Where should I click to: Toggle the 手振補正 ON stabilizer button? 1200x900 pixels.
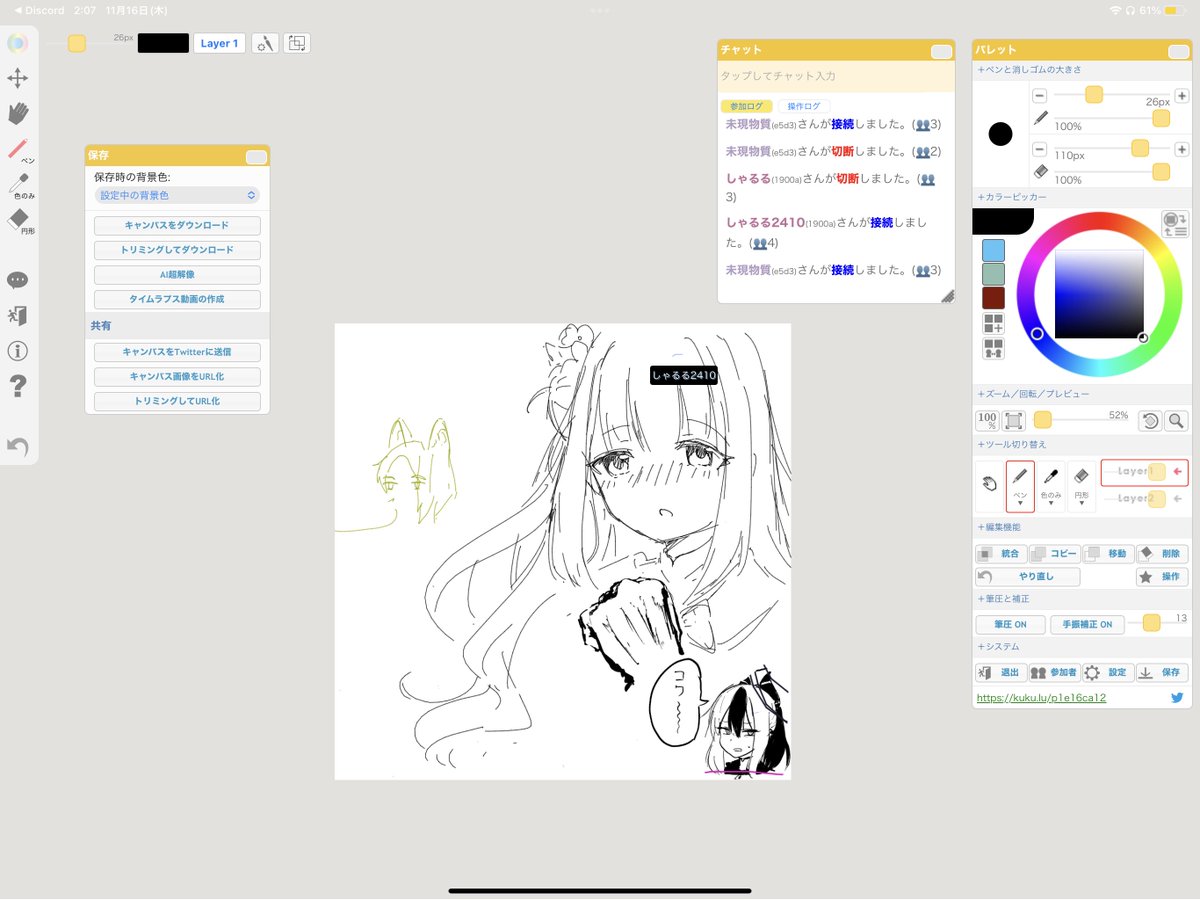pos(1086,624)
